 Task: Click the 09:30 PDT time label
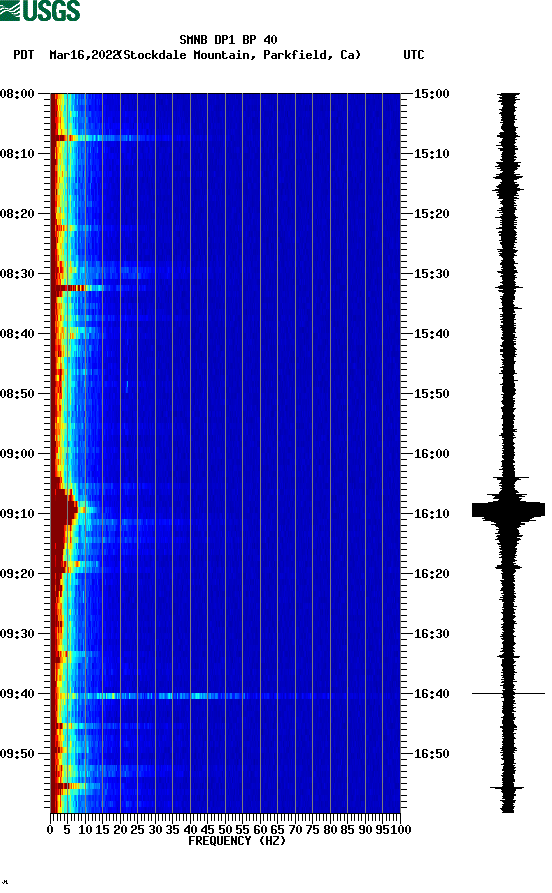[17, 634]
